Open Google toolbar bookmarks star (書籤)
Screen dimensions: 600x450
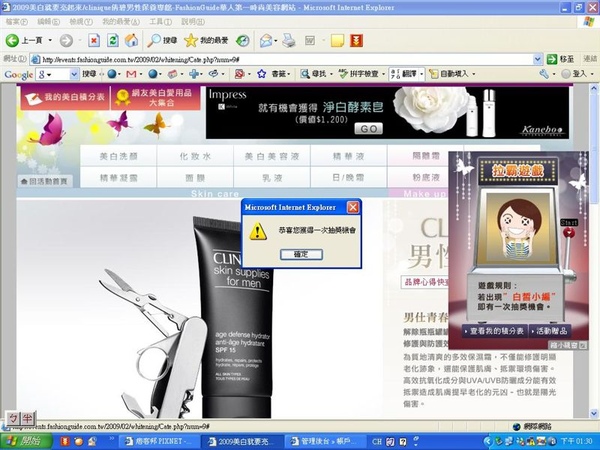pyautogui.click(x=273, y=74)
